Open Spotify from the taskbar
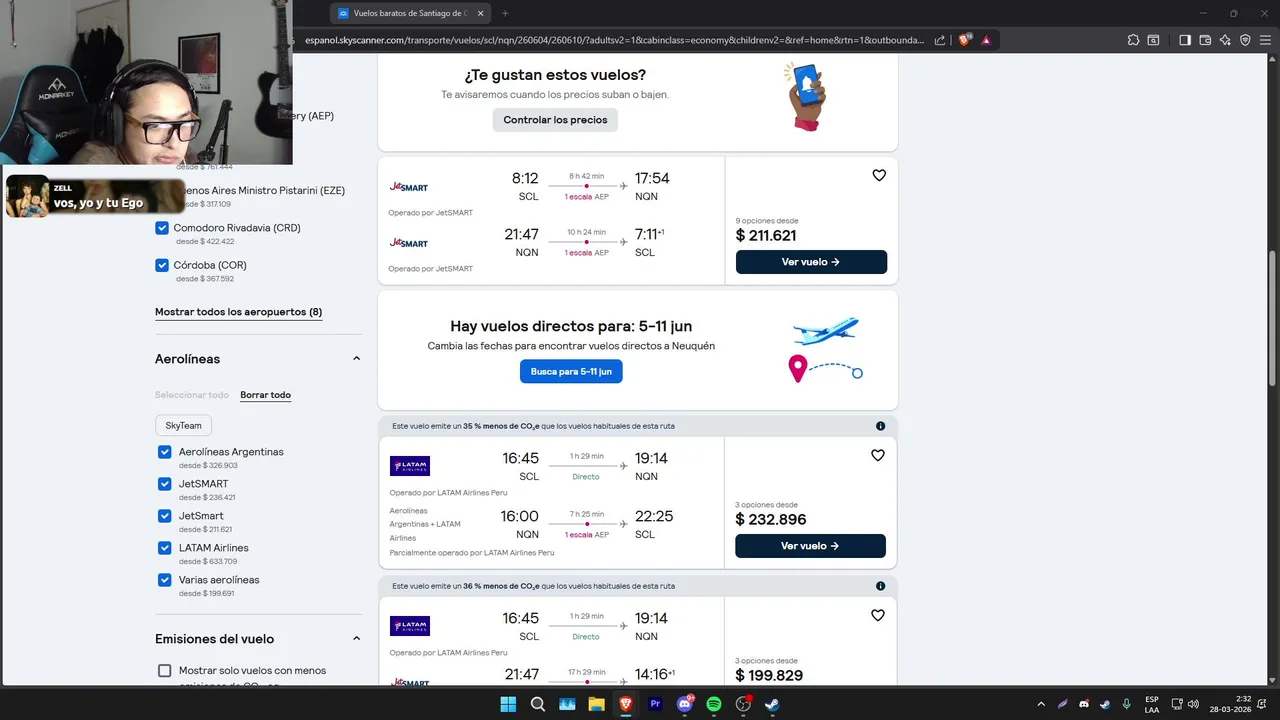Image resolution: width=1280 pixels, height=720 pixels. (x=714, y=704)
